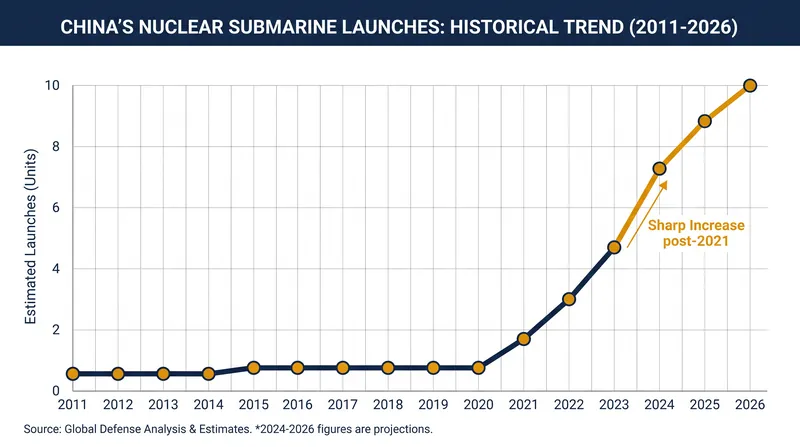This screenshot has width=800, height=447.
Task: Click the 2011 data point marker
Action: 72,374
